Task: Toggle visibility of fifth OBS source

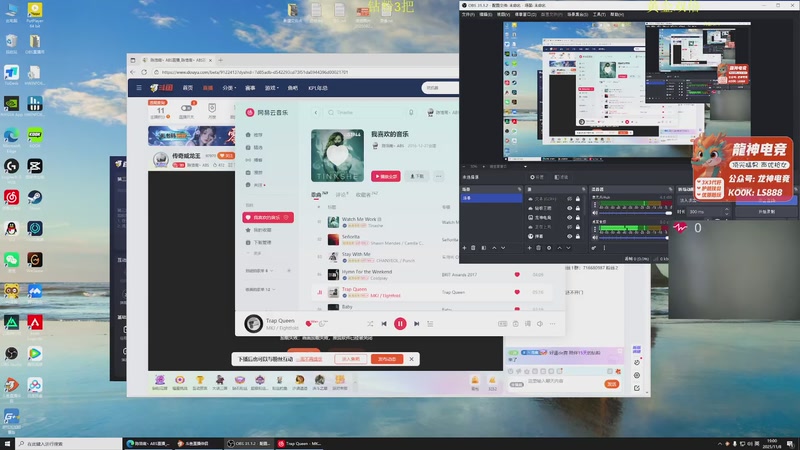Action: click(569, 236)
